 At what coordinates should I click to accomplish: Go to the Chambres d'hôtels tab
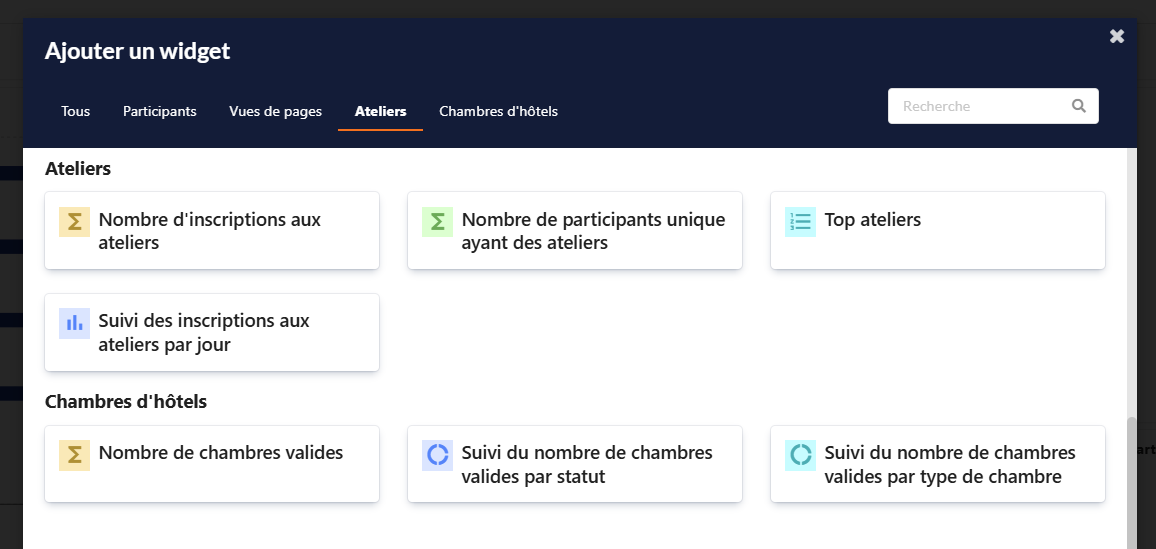tap(498, 111)
